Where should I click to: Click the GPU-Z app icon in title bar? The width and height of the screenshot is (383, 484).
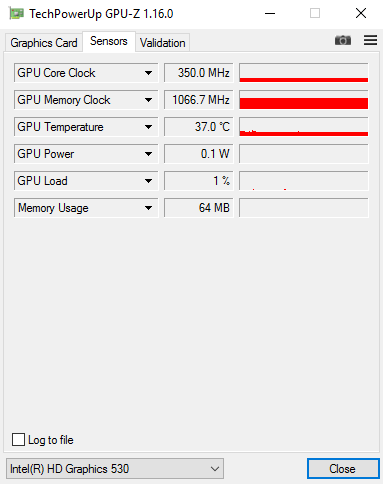point(16,14)
